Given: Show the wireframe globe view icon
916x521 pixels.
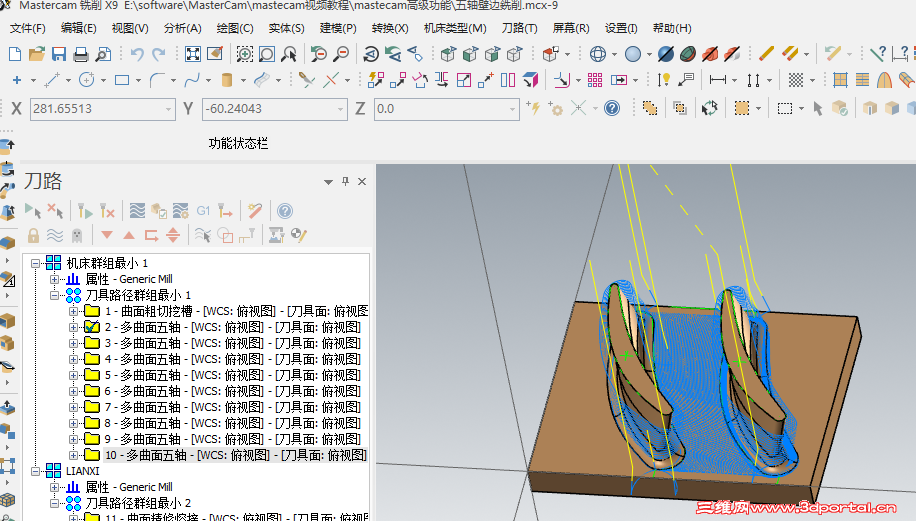Looking at the screenshot, I should [598, 54].
